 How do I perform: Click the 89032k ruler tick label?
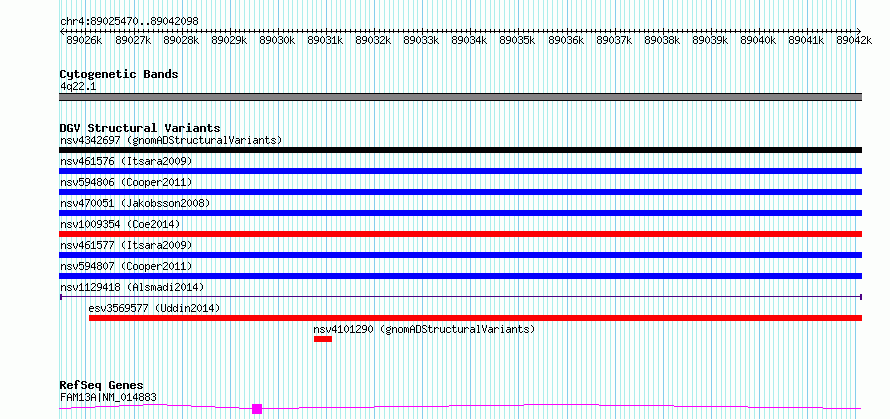pyautogui.click(x=373, y=40)
